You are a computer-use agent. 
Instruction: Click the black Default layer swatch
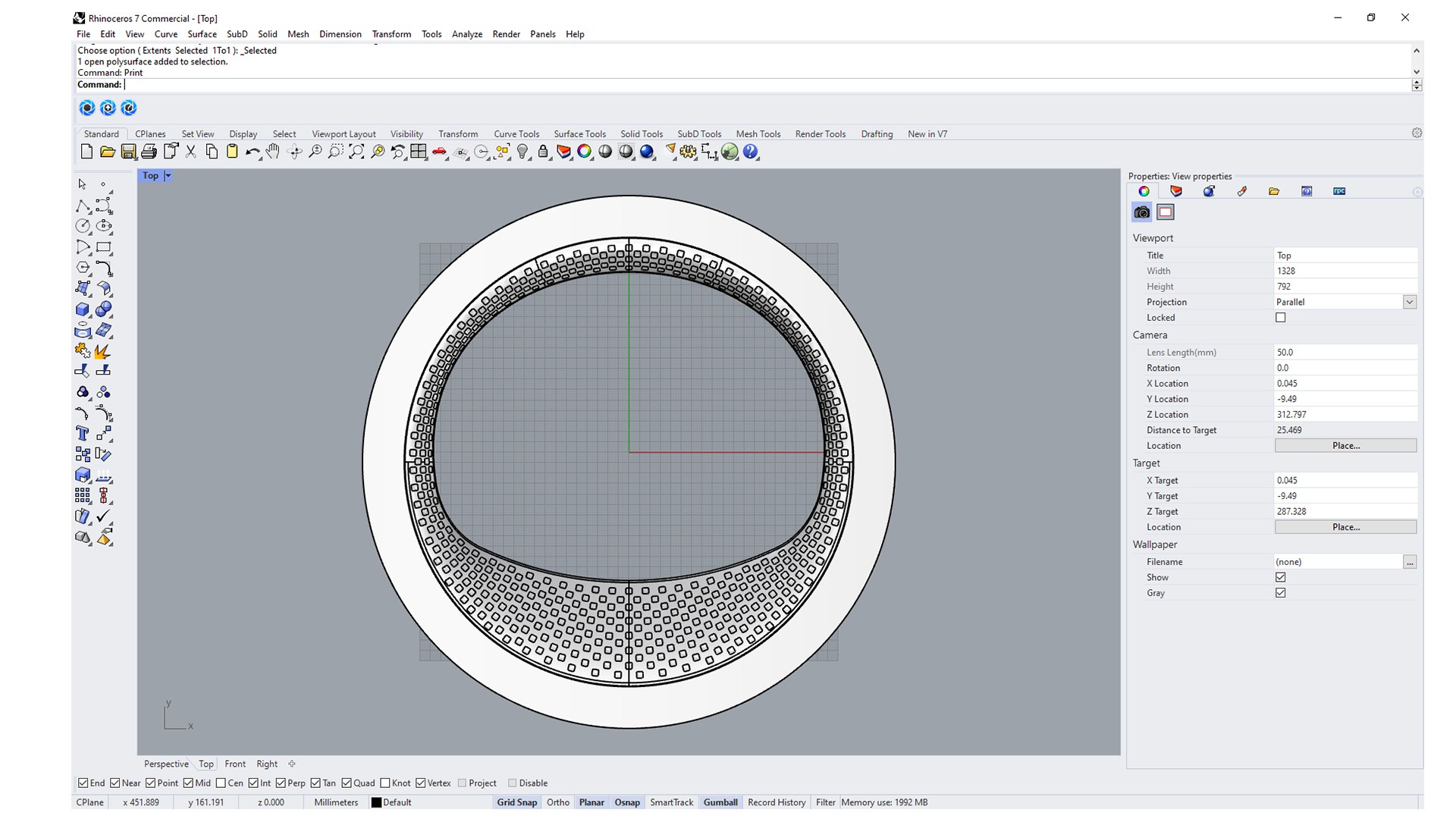point(376,802)
